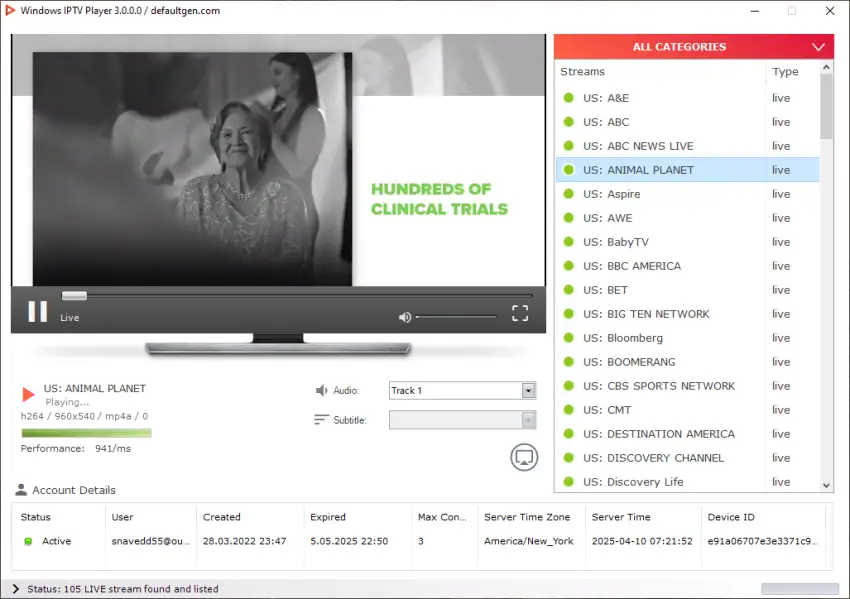Click green dot beside US: Bloomberg
Screen dimensions: 850x599
(569, 338)
